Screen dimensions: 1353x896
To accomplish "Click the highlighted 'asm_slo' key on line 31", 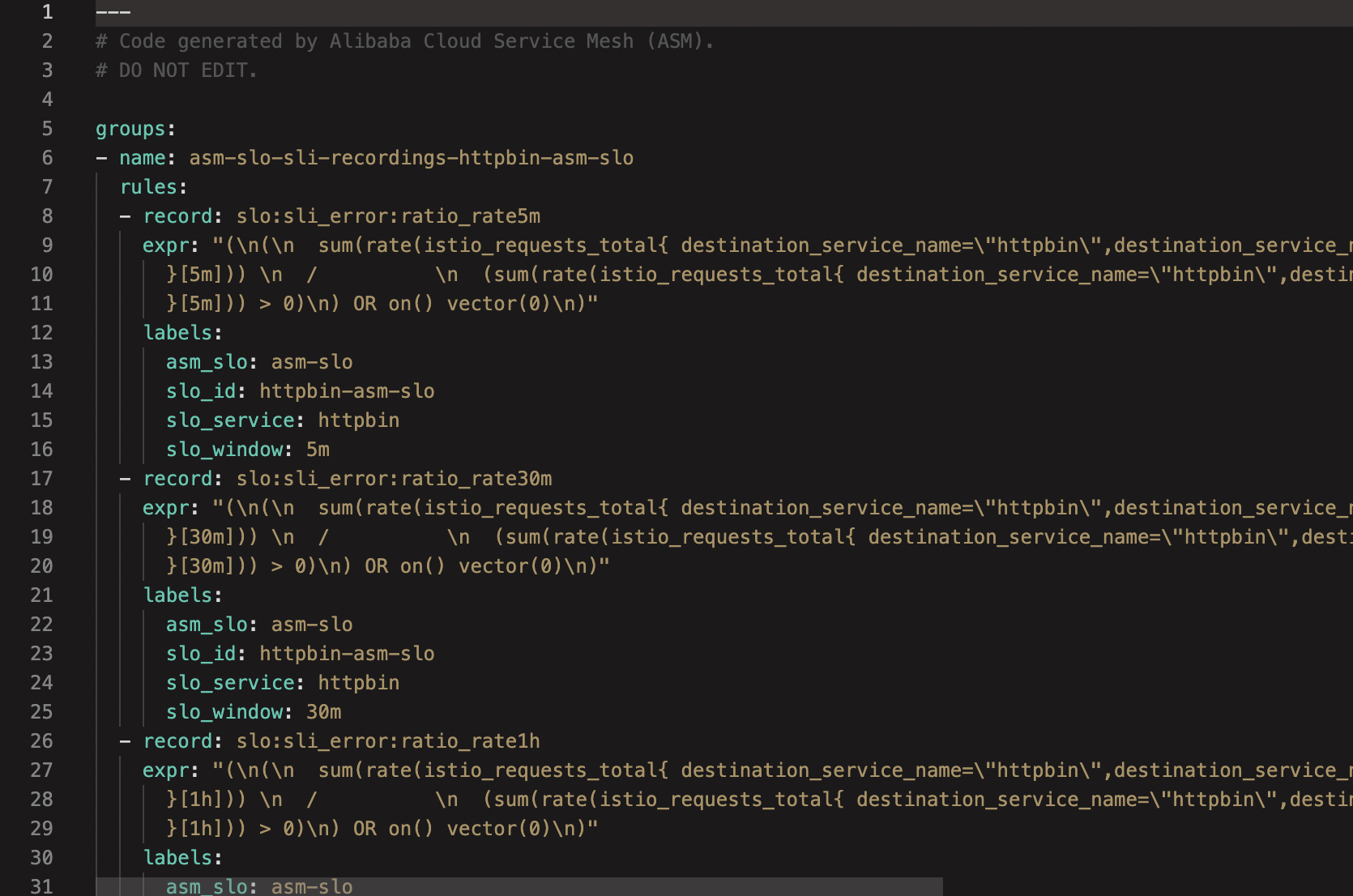I will (x=207, y=886).
